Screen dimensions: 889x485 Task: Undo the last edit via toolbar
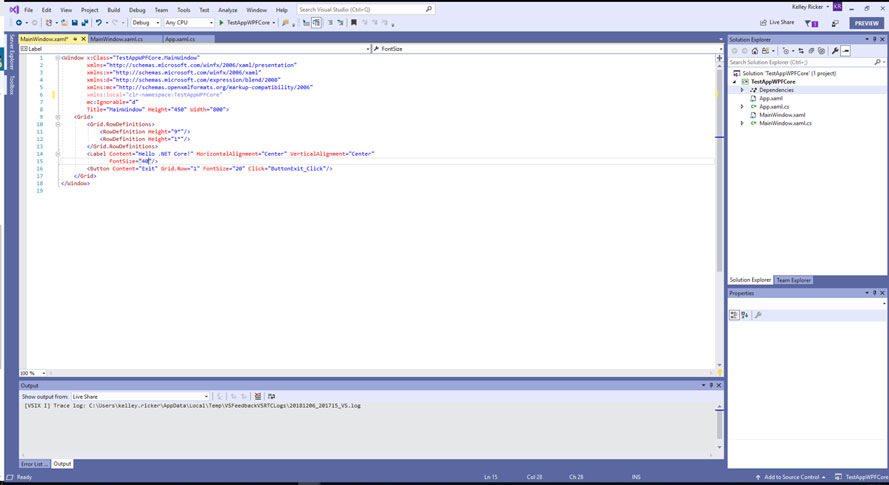(99, 23)
